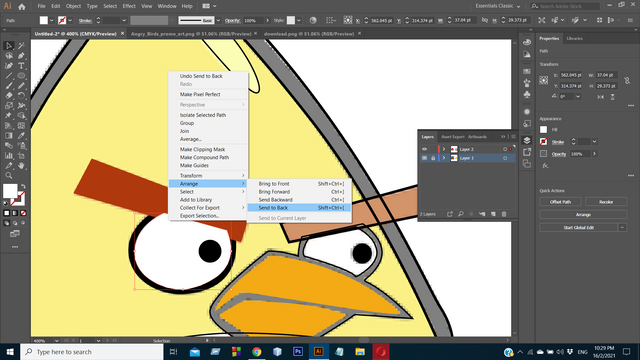Create new layer in Layers panel
Viewport: 640px width, 360px height.
[493, 214]
